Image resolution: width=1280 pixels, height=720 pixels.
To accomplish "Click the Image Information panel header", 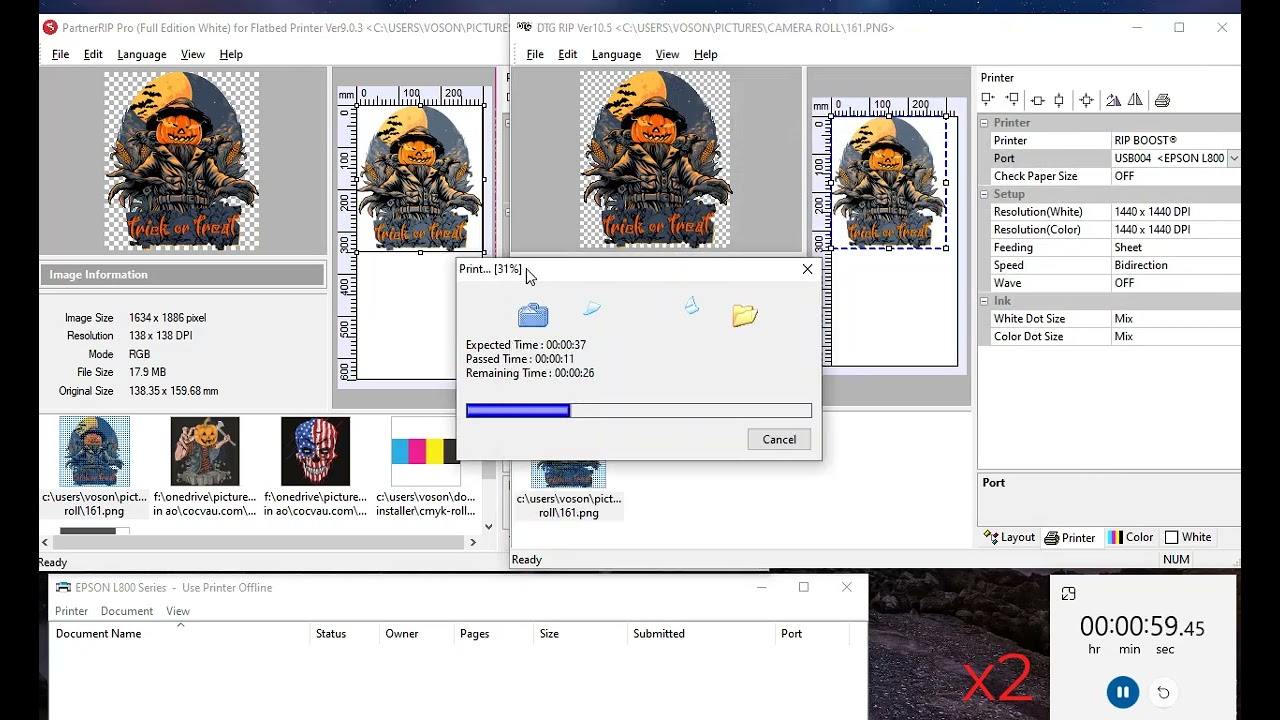I will coord(182,275).
